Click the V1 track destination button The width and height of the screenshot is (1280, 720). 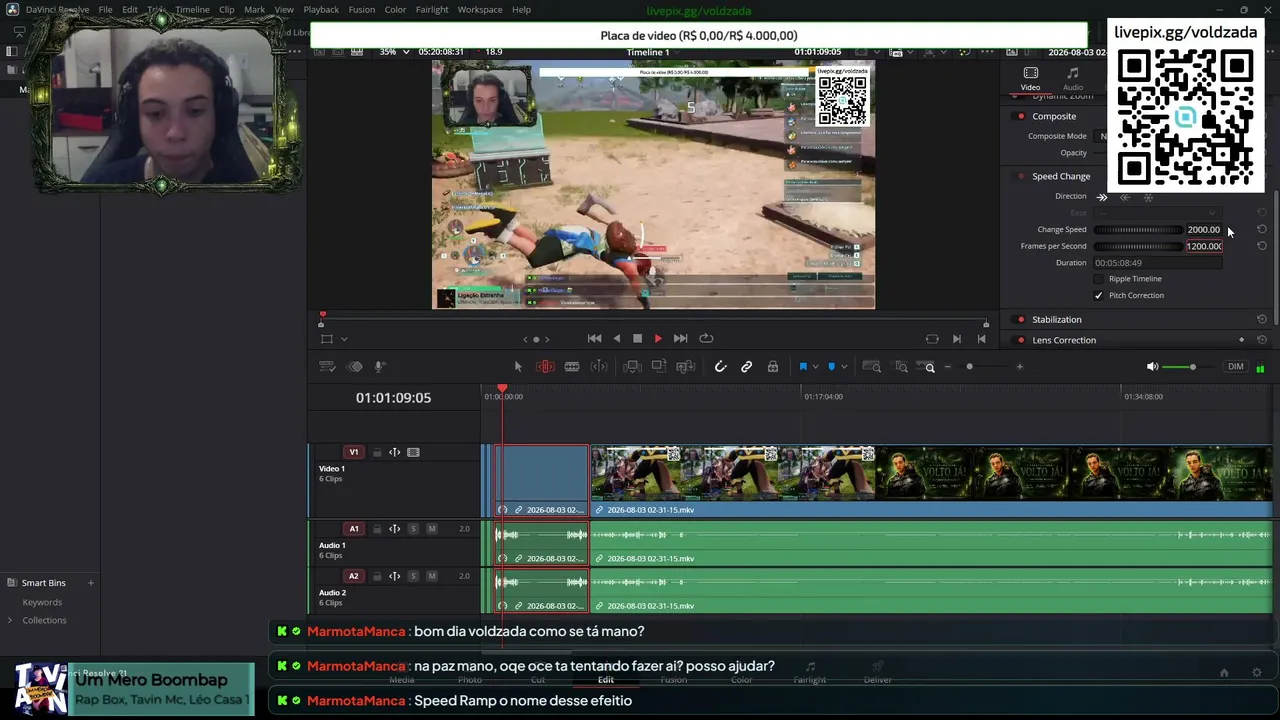point(353,453)
